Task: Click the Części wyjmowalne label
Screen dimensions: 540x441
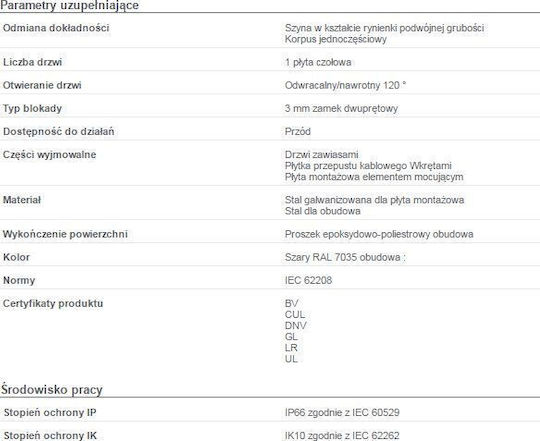Action: point(50,155)
